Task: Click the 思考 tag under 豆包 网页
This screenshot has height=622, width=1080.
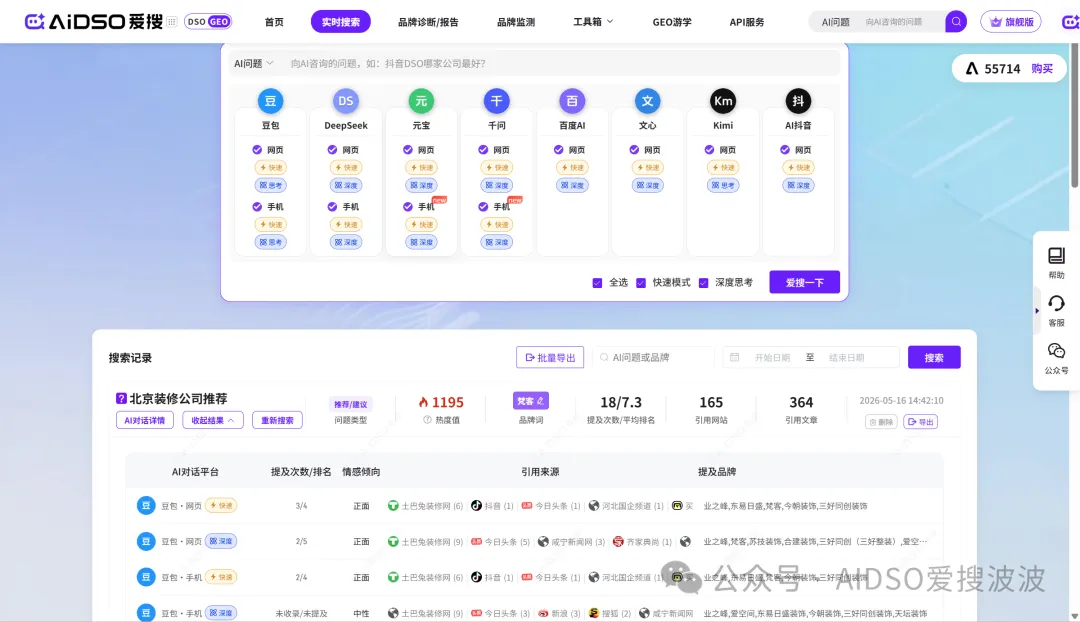Action: 270,185
